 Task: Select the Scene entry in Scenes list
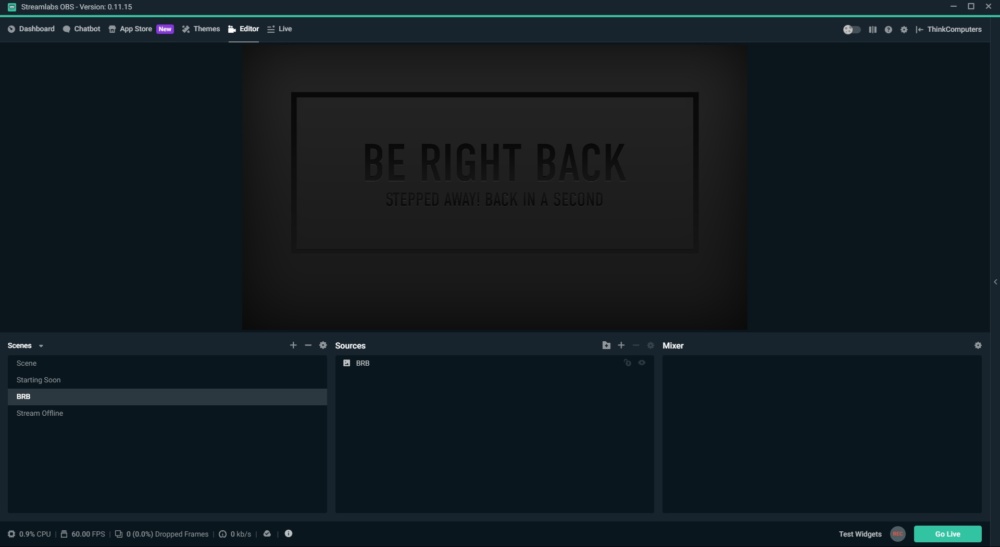(167, 363)
